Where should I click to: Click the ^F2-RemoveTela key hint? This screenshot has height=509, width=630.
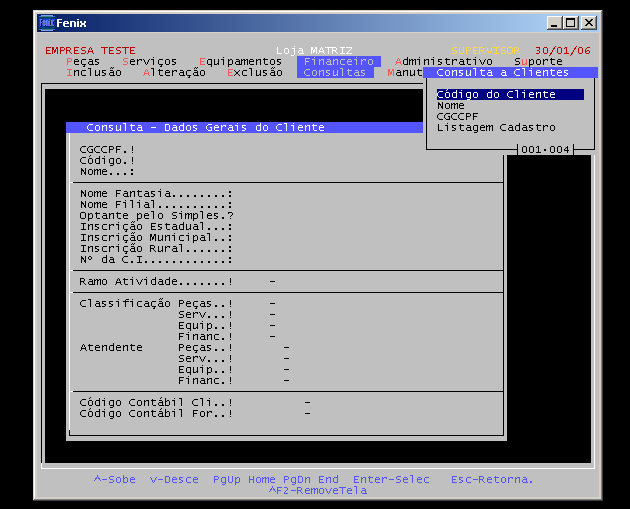318,491
